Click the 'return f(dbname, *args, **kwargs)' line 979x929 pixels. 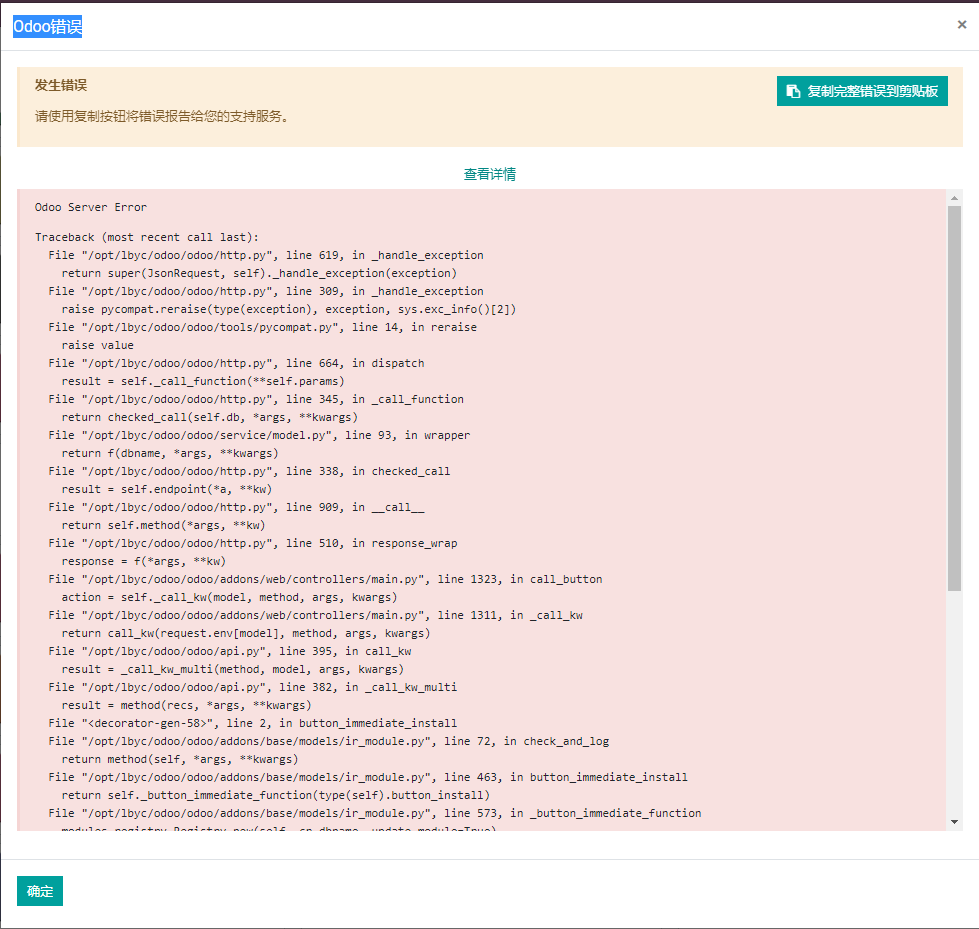click(170, 453)
